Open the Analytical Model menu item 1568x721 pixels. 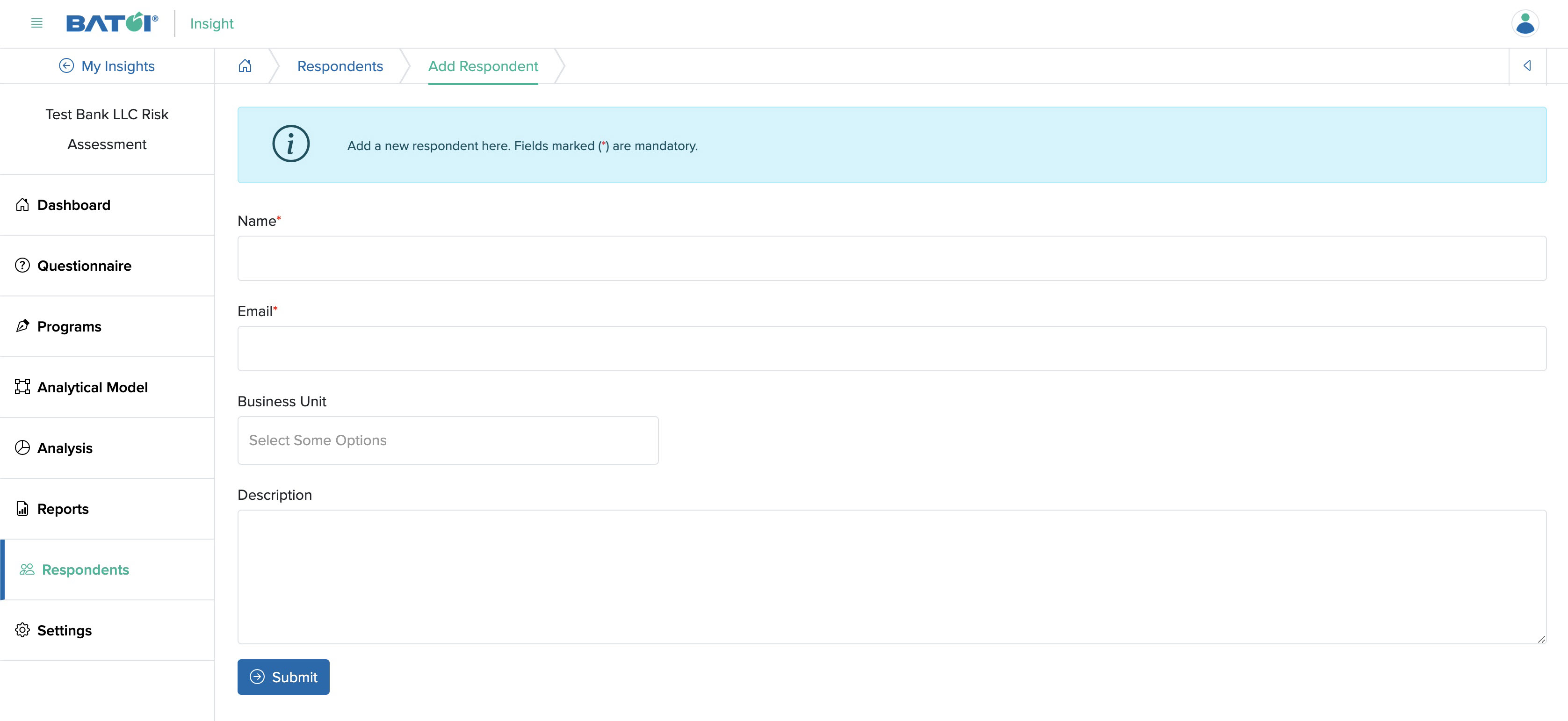(107, 388)
